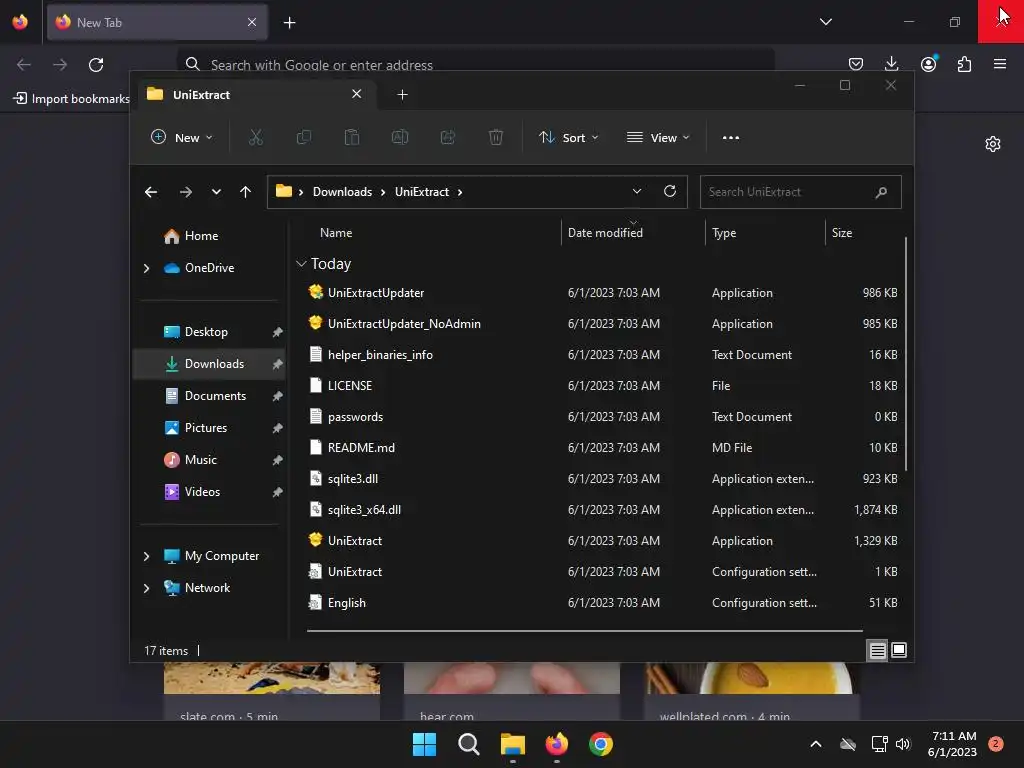1024x768 pixels.
Task: Open Documents in navigation pane
Action: click(209, 396)
